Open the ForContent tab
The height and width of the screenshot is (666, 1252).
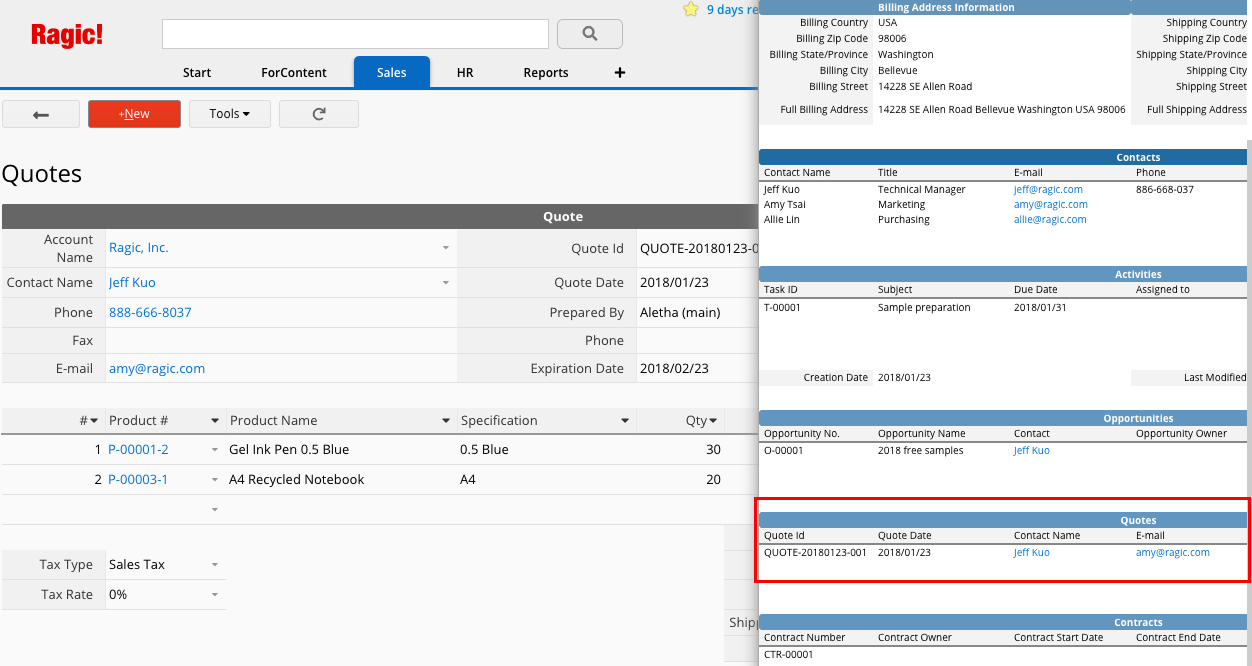(294, 72)
